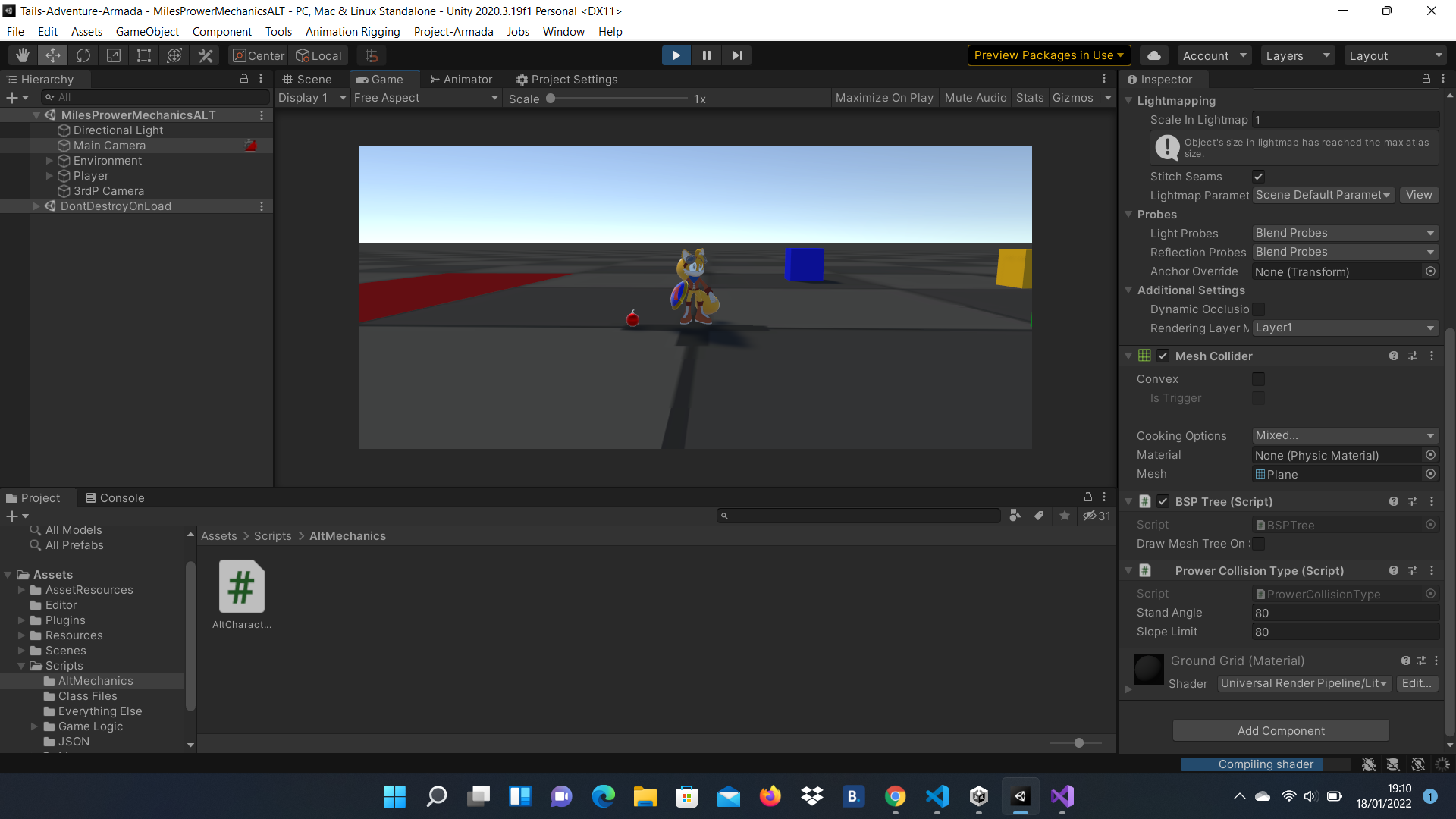Image resolution: width=1456 pixels, height=819 pixels.
Task: Click the Step frame button
Action: (x=736, y=55)
